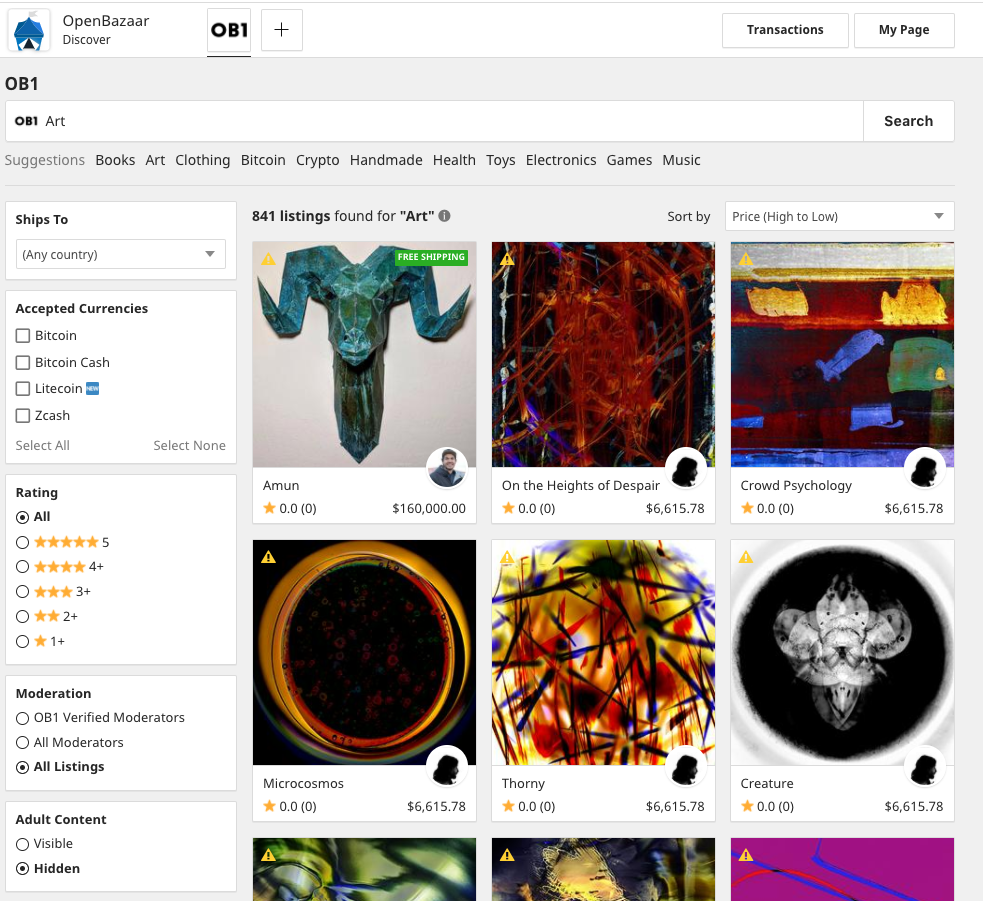Open seller avatar on Thorny card
The height and width of the screenshot is (901, 983).
pos(686,766)
